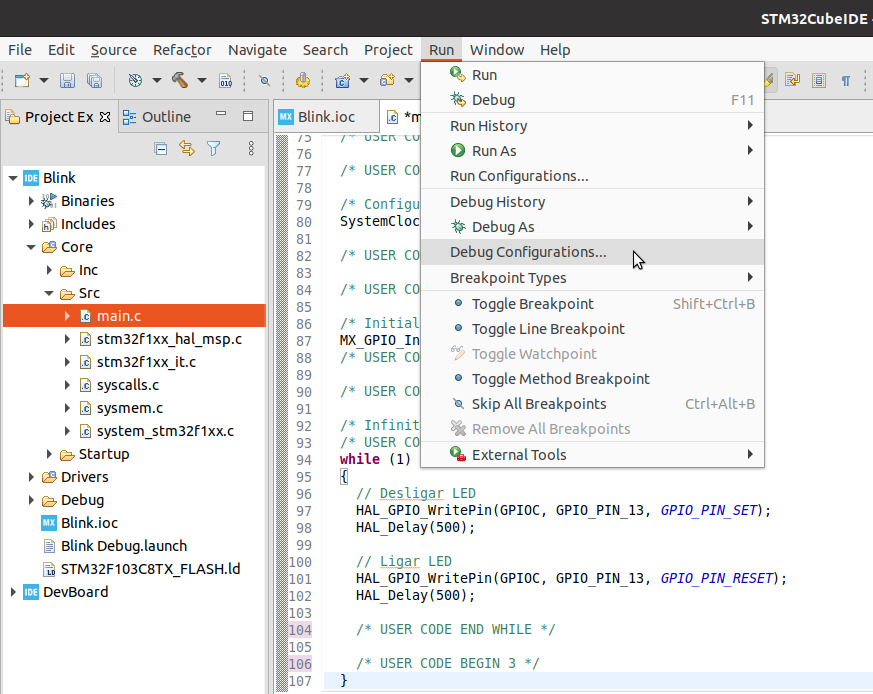Open the Source menu
This screenshot has width=873, height=694.
tap(114, 50)
